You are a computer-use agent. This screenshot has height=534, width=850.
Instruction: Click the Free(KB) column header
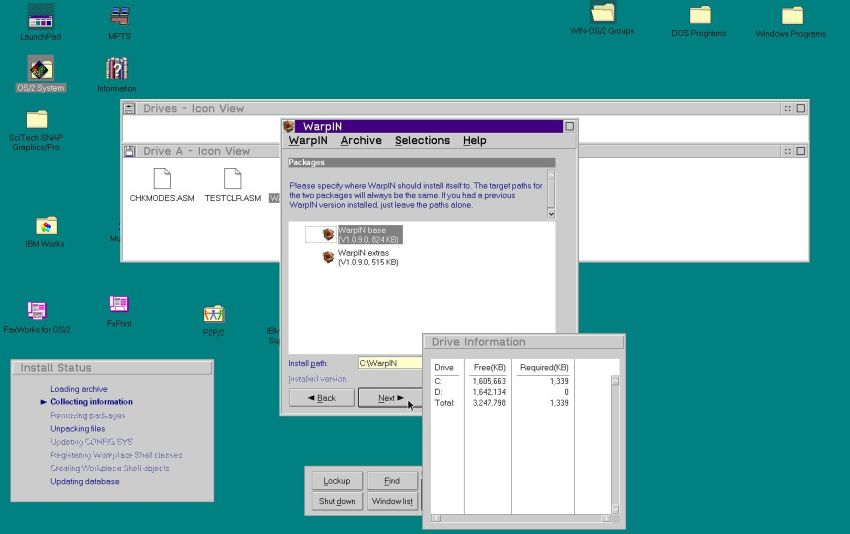click(x=490, y=368)
